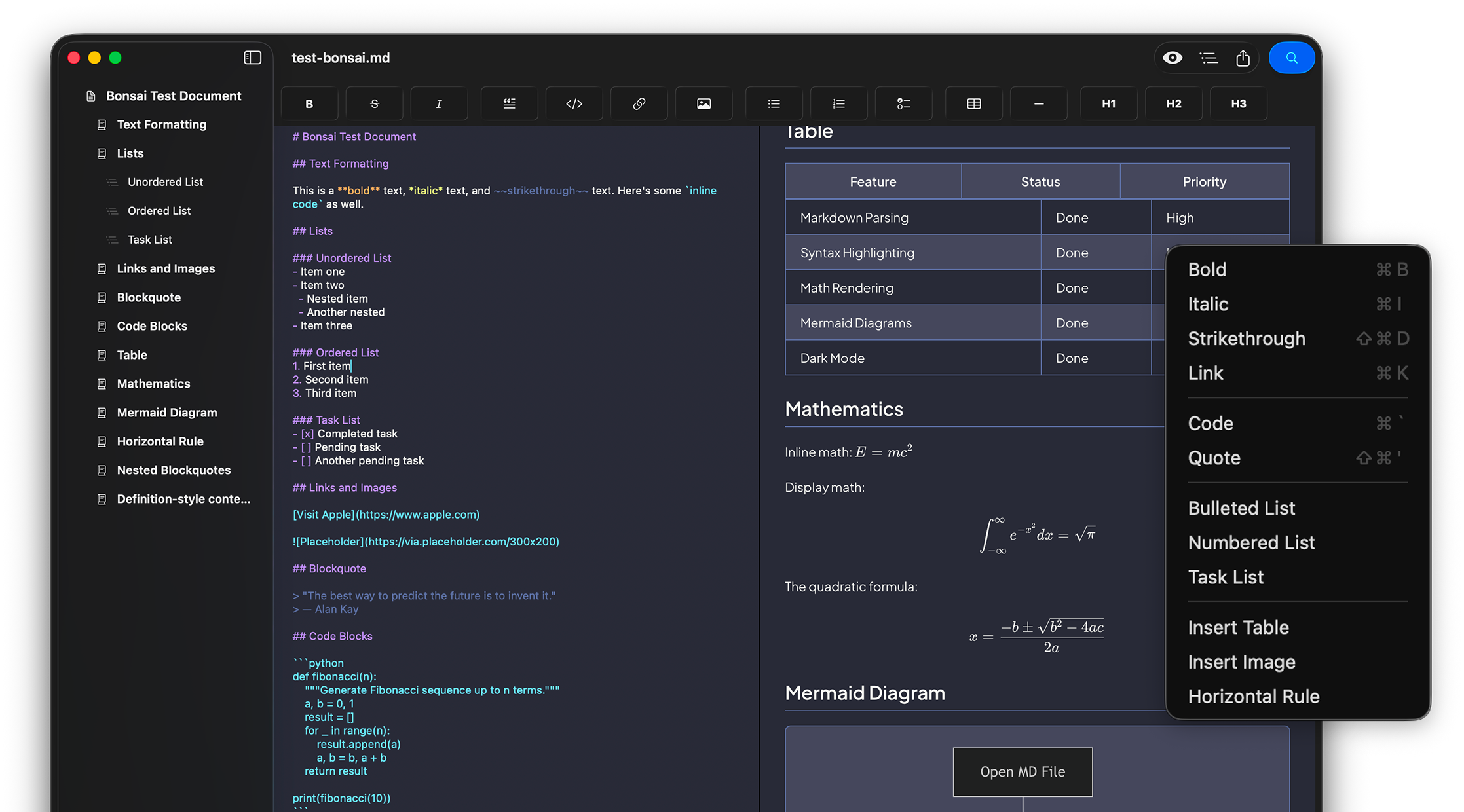Viewport: 1464px width, 812px height.
Task: Choose Insert Image from the context menu
Action: [x=1298, y=662]
